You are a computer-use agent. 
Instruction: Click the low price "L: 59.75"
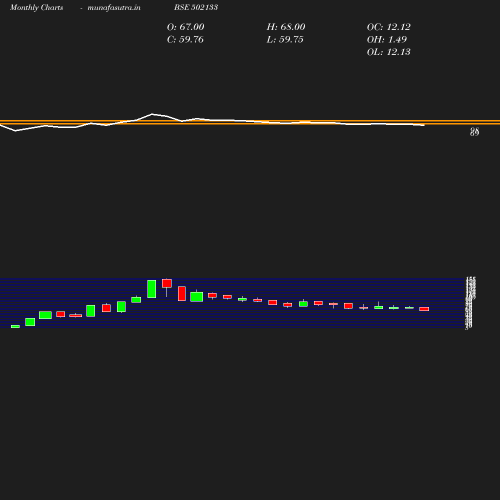coord(285,39)
